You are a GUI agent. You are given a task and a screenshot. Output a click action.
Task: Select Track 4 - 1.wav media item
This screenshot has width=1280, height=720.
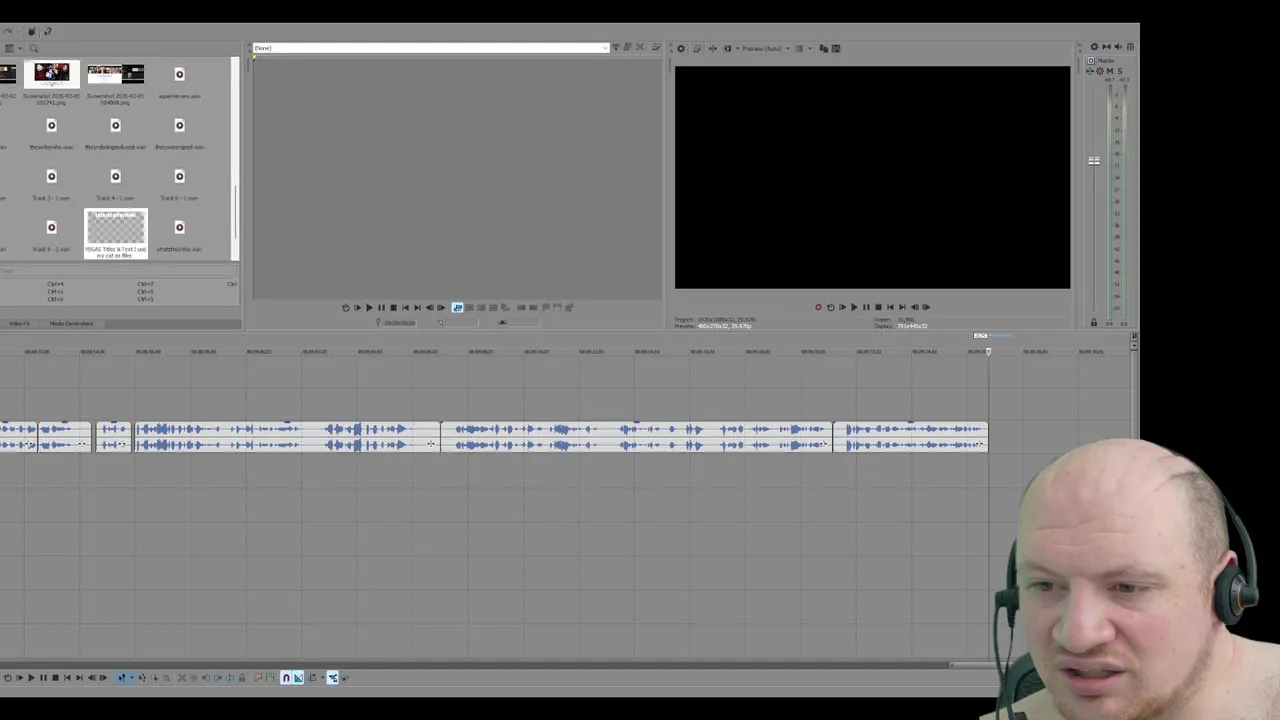[115, 184]
